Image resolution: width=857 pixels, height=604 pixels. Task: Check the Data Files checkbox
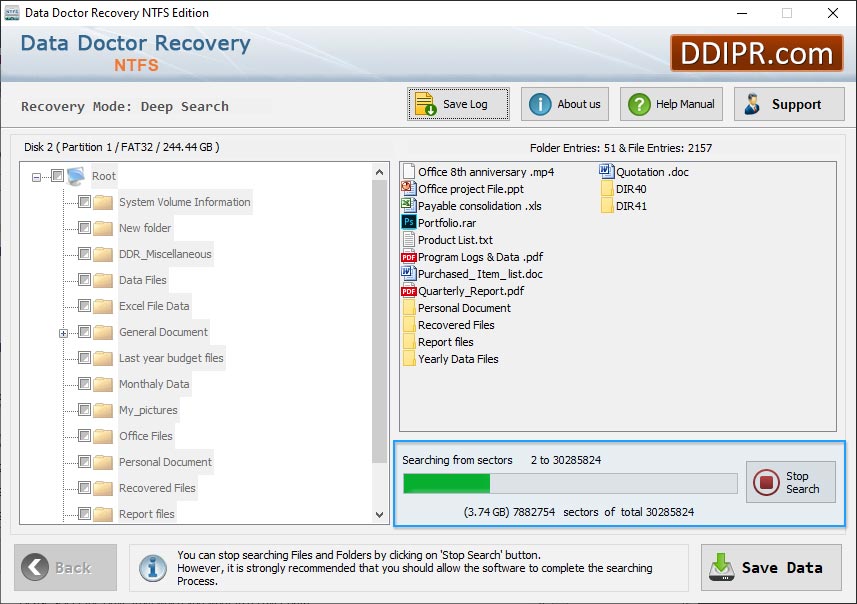point(84,280)
